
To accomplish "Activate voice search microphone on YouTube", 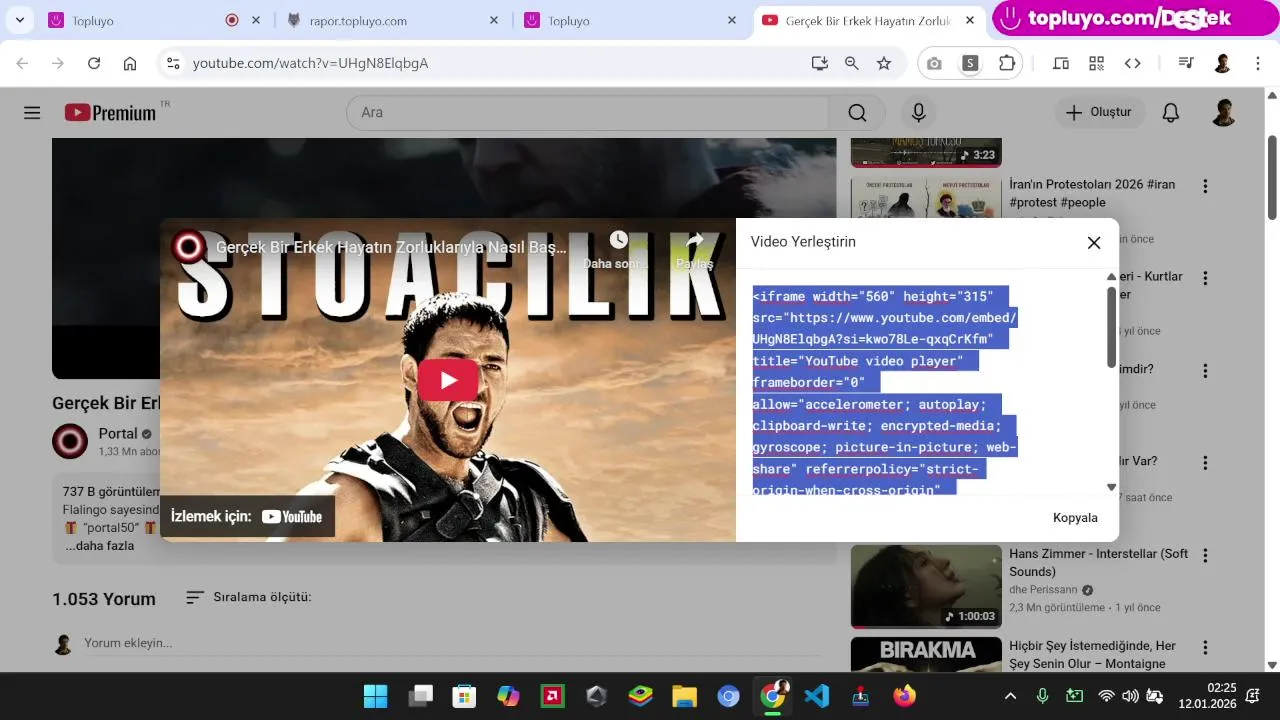I will [x=918, y=113].
